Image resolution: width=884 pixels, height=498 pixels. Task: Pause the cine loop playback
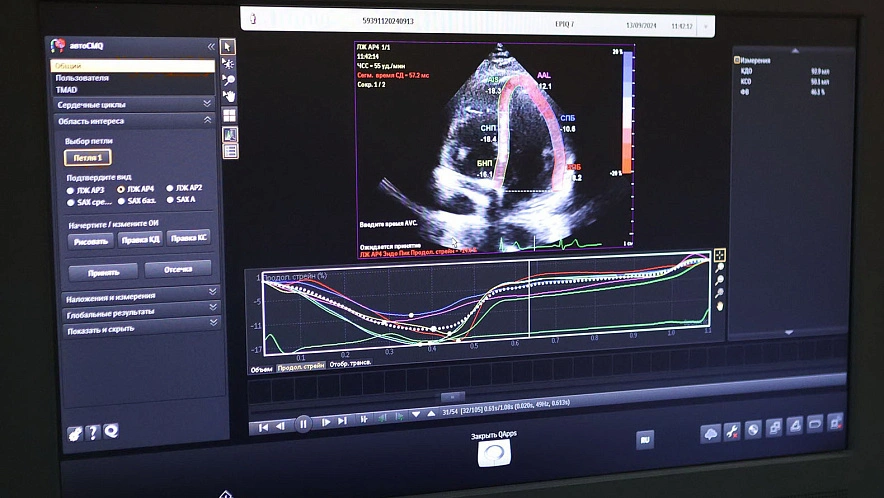[303, 424]
